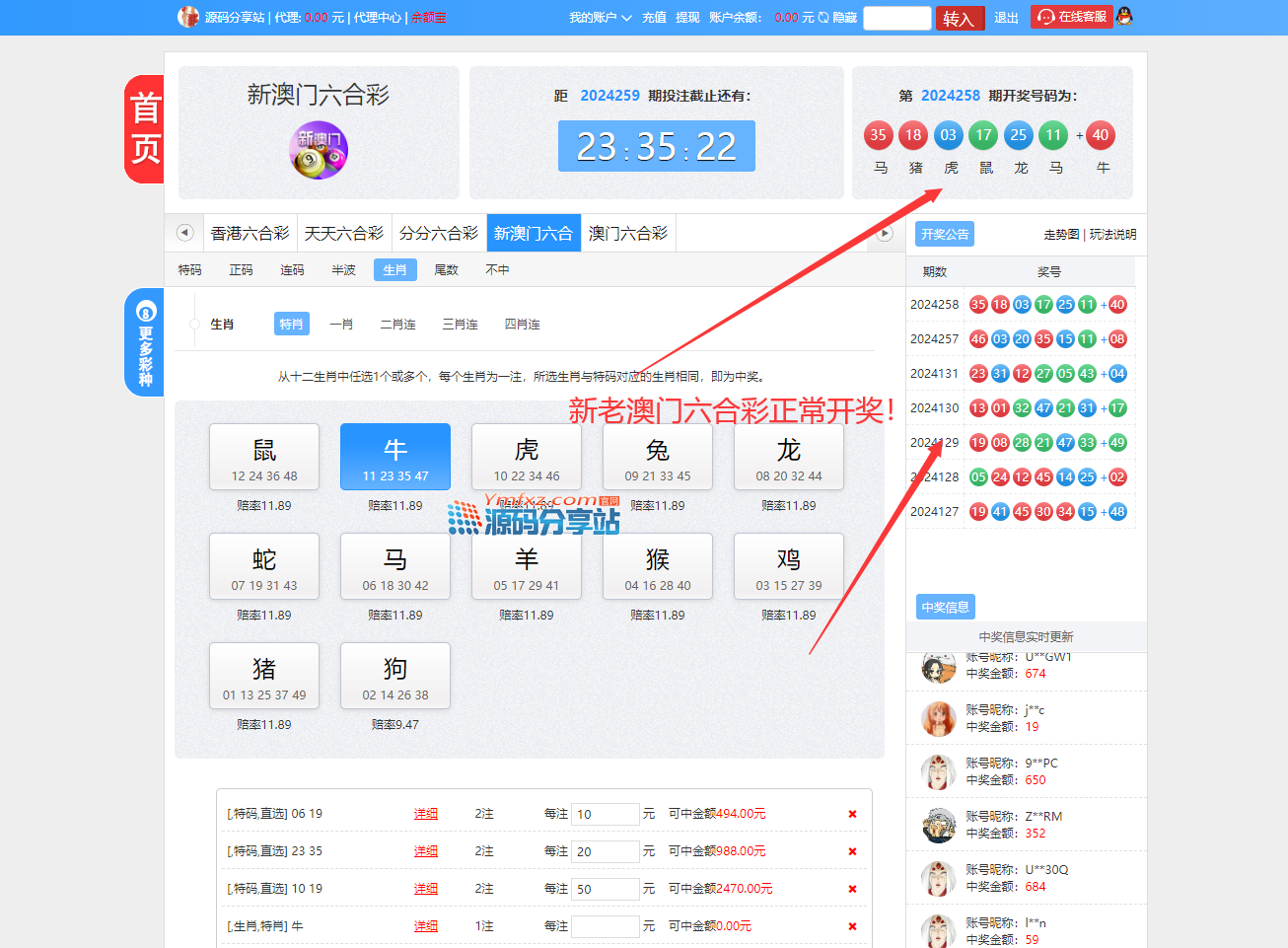Switch to the 香港六合彩 tab
Screen dimensions: 1288x948
click(250, 234)
